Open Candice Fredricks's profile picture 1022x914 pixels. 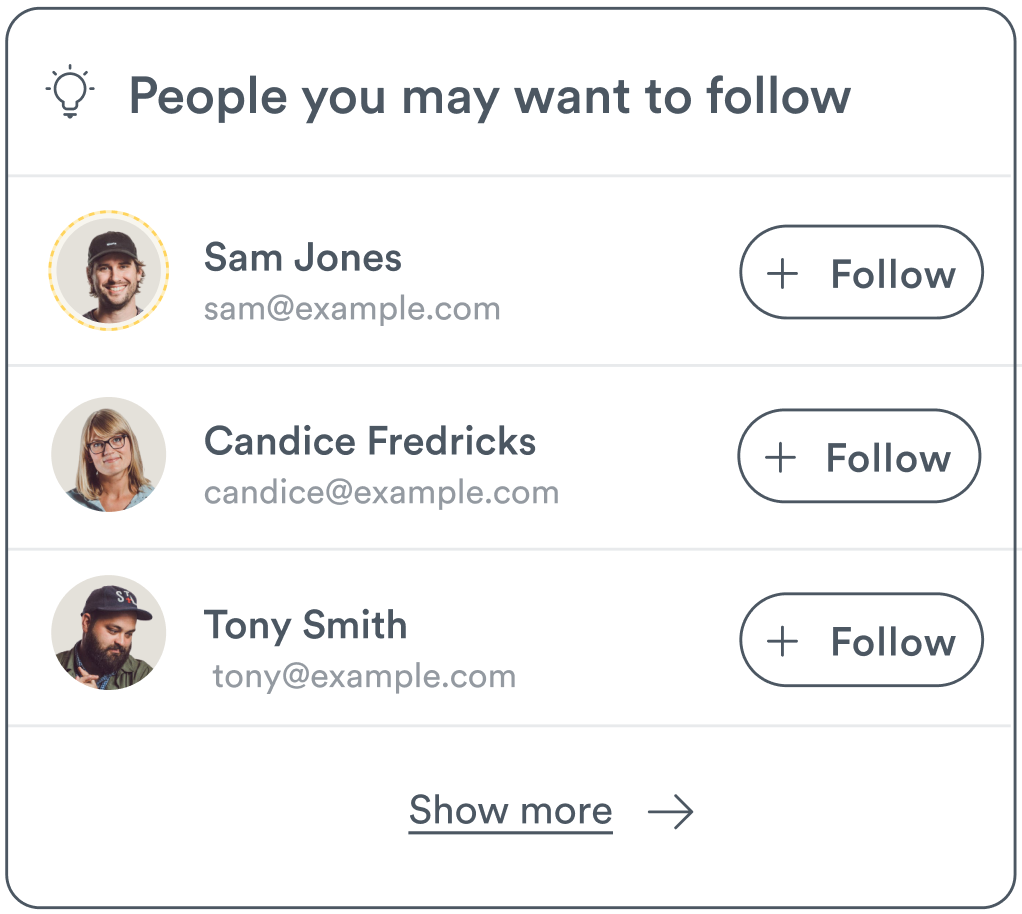(108, 455)
